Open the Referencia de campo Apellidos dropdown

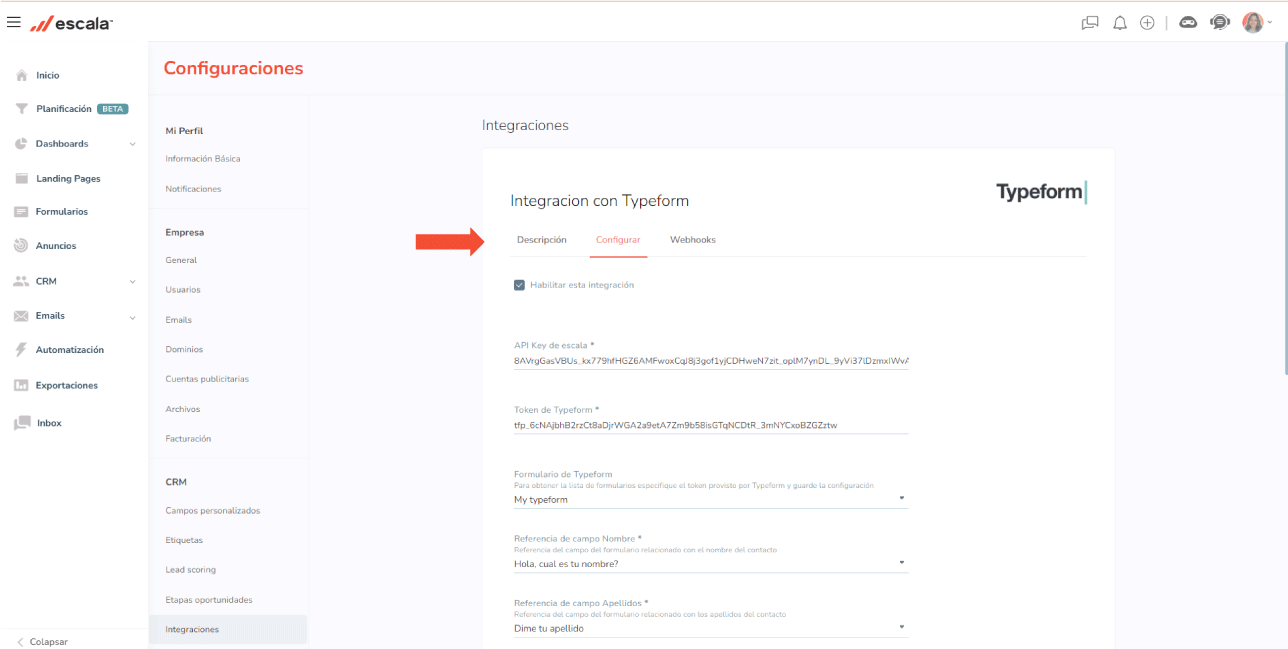pyautogui.click(x=711, y=629)
